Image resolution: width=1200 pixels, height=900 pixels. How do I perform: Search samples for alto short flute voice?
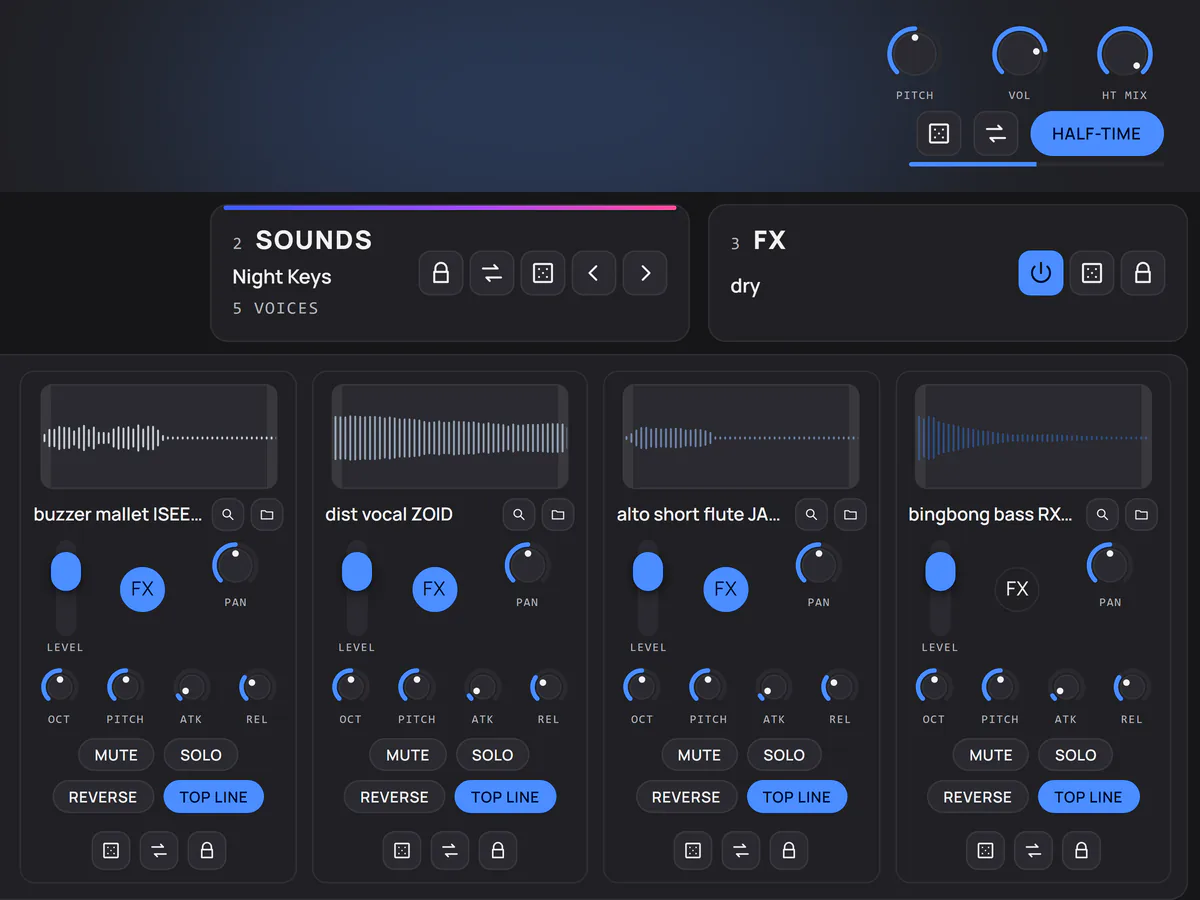point(811,514)
